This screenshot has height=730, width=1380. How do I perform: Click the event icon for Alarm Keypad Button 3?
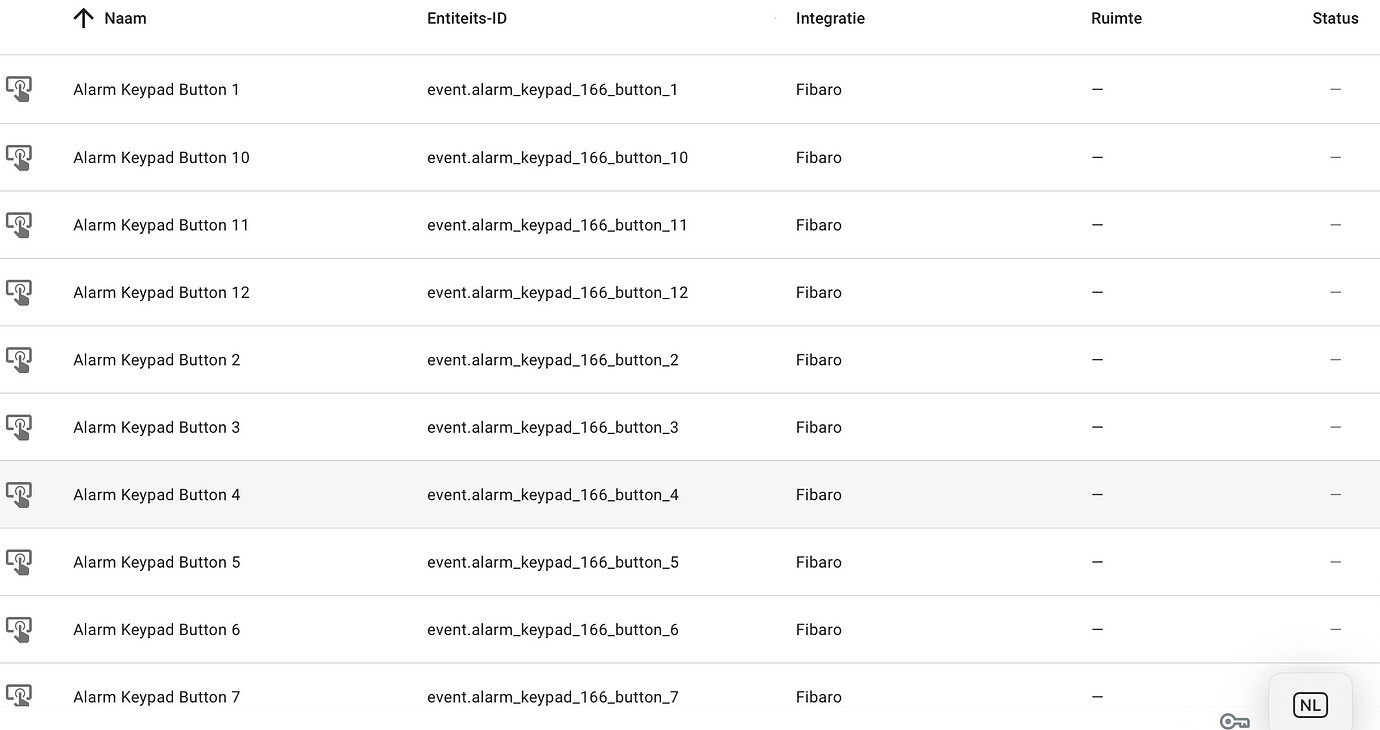click(x=19, y=427)
